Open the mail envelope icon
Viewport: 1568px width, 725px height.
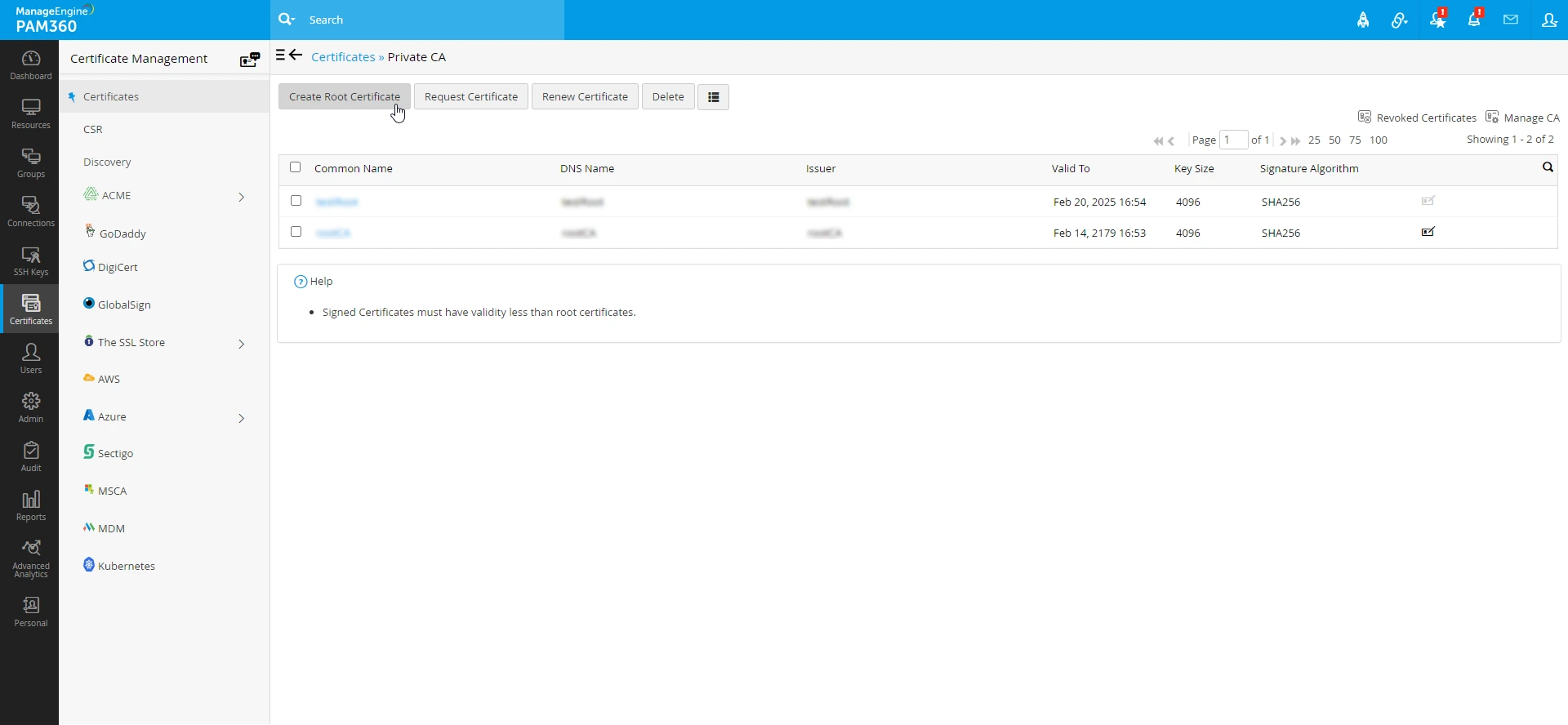click(1510, 20)
